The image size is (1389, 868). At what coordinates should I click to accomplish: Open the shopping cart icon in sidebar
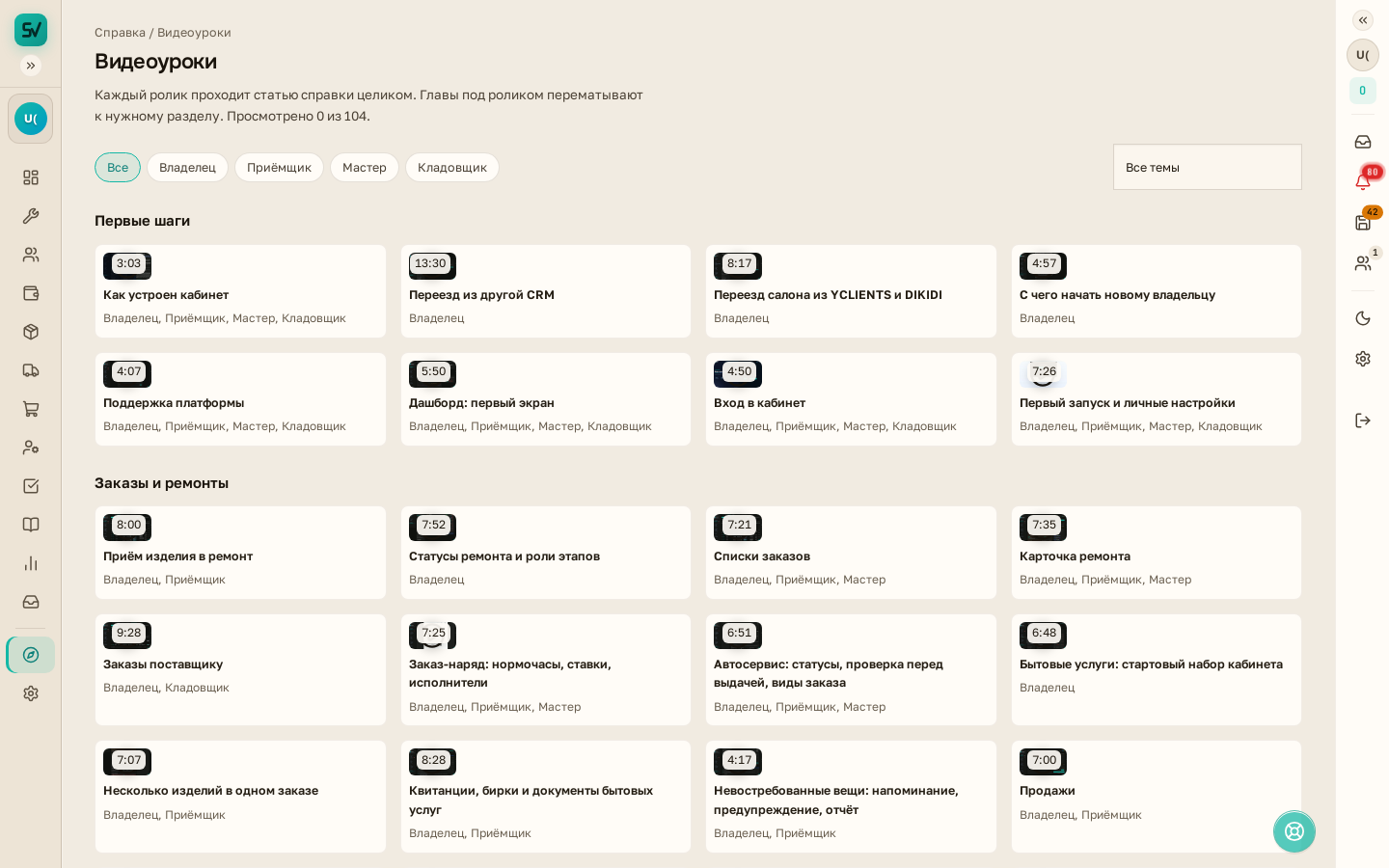point(31,409)
